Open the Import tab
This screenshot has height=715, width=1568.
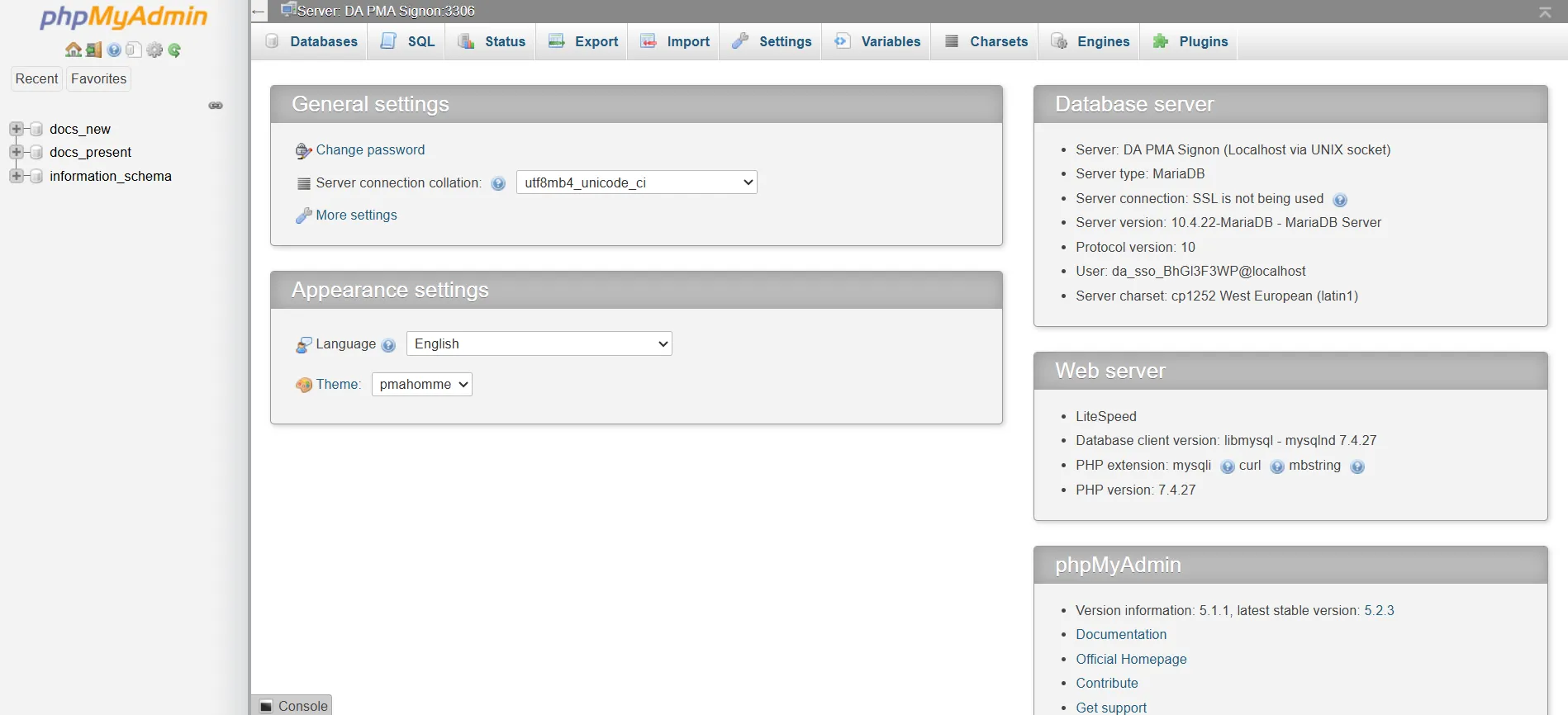coord(675,41)
